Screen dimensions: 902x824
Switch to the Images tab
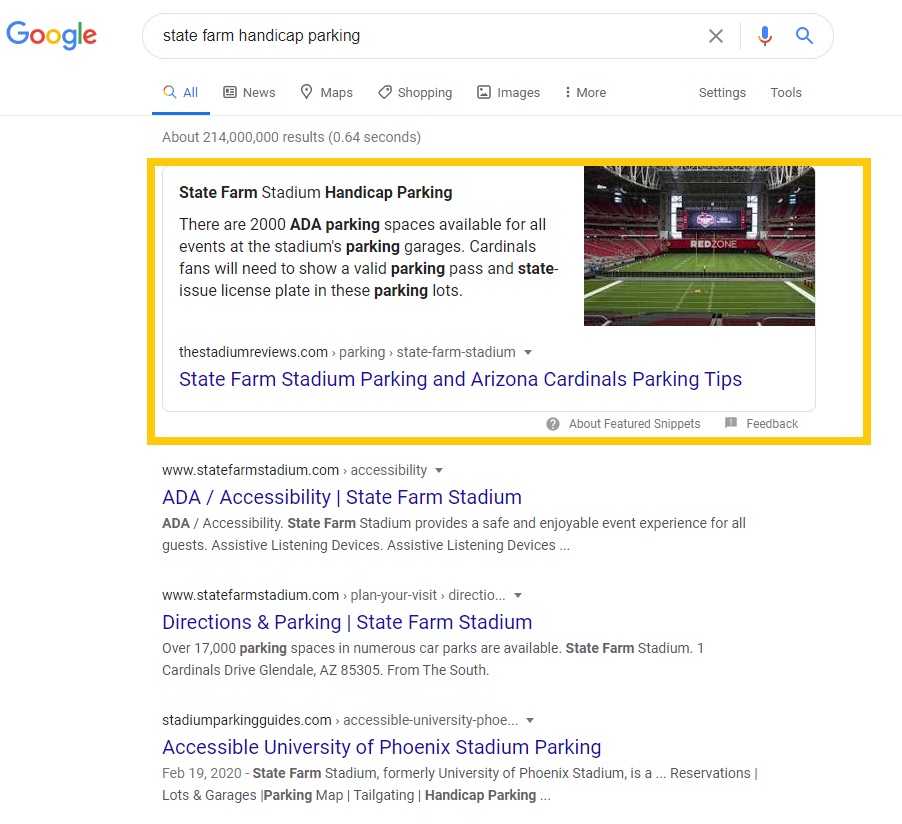509,92
